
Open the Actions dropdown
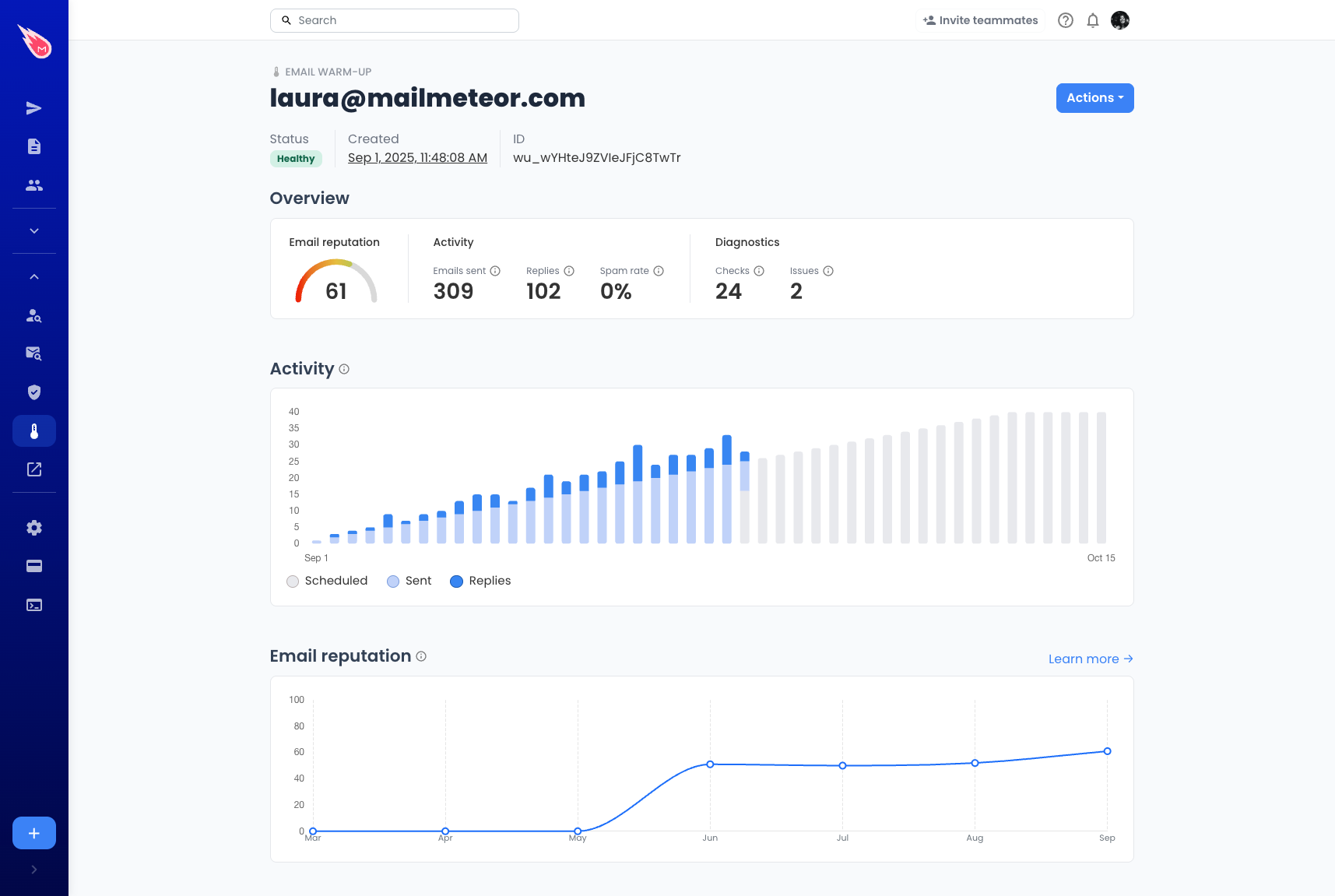[x=1094, y=97]
